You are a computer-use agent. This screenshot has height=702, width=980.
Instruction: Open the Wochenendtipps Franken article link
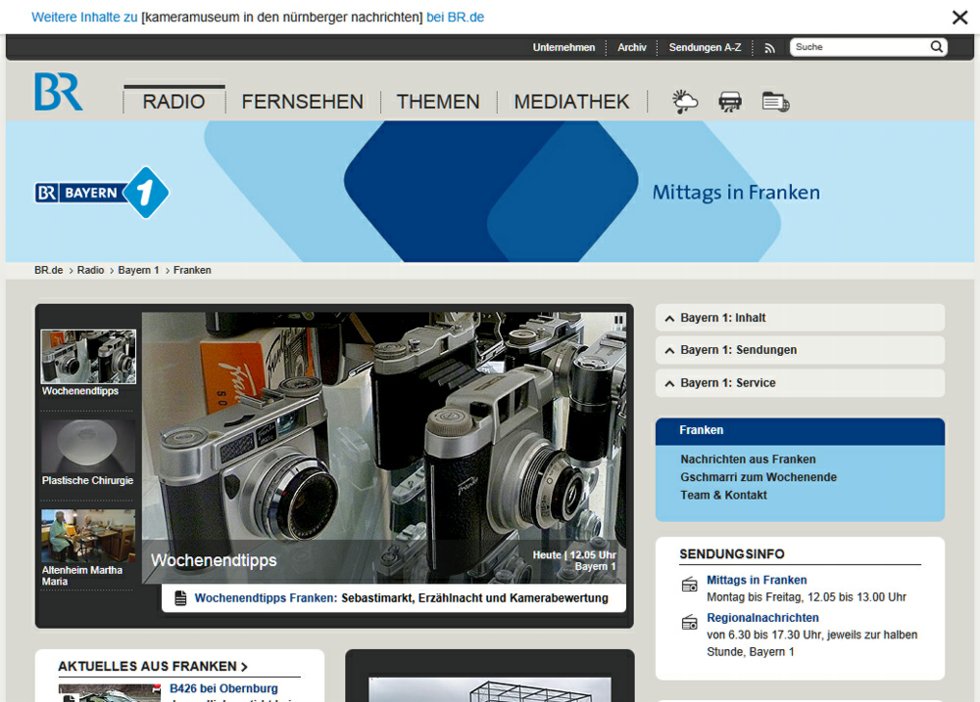click(401, 598)
